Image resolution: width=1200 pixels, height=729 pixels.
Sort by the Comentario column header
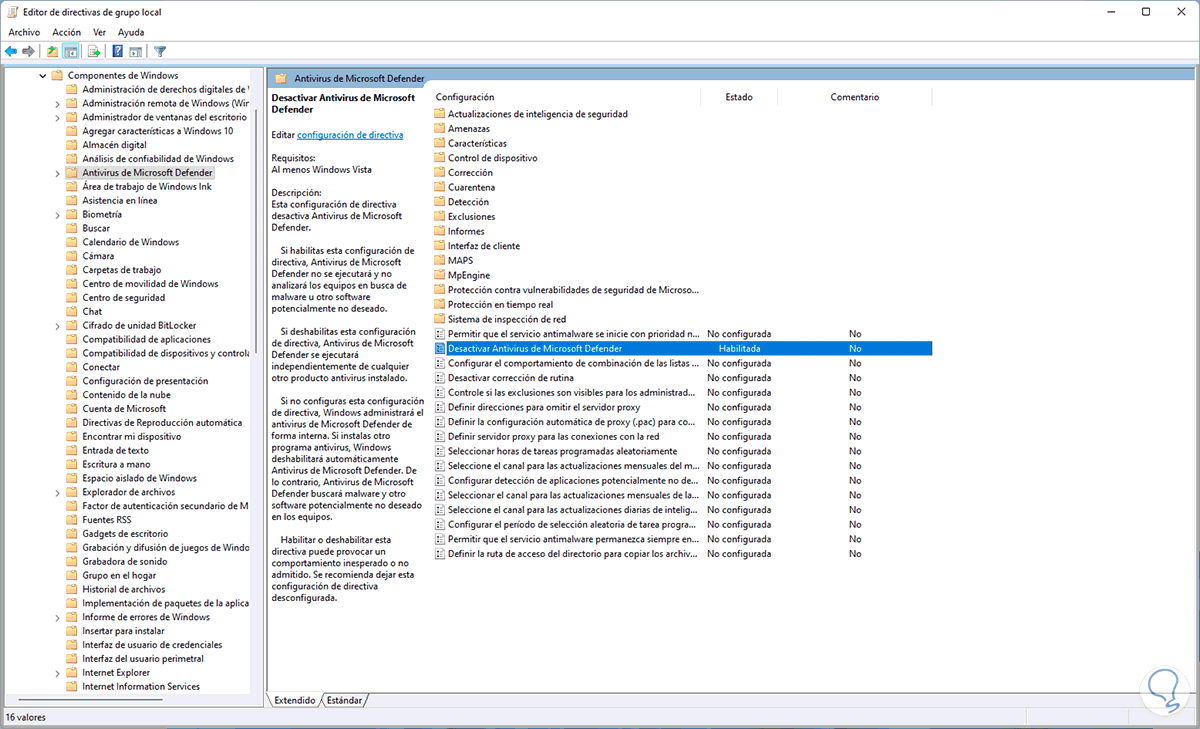coord(854,97)
